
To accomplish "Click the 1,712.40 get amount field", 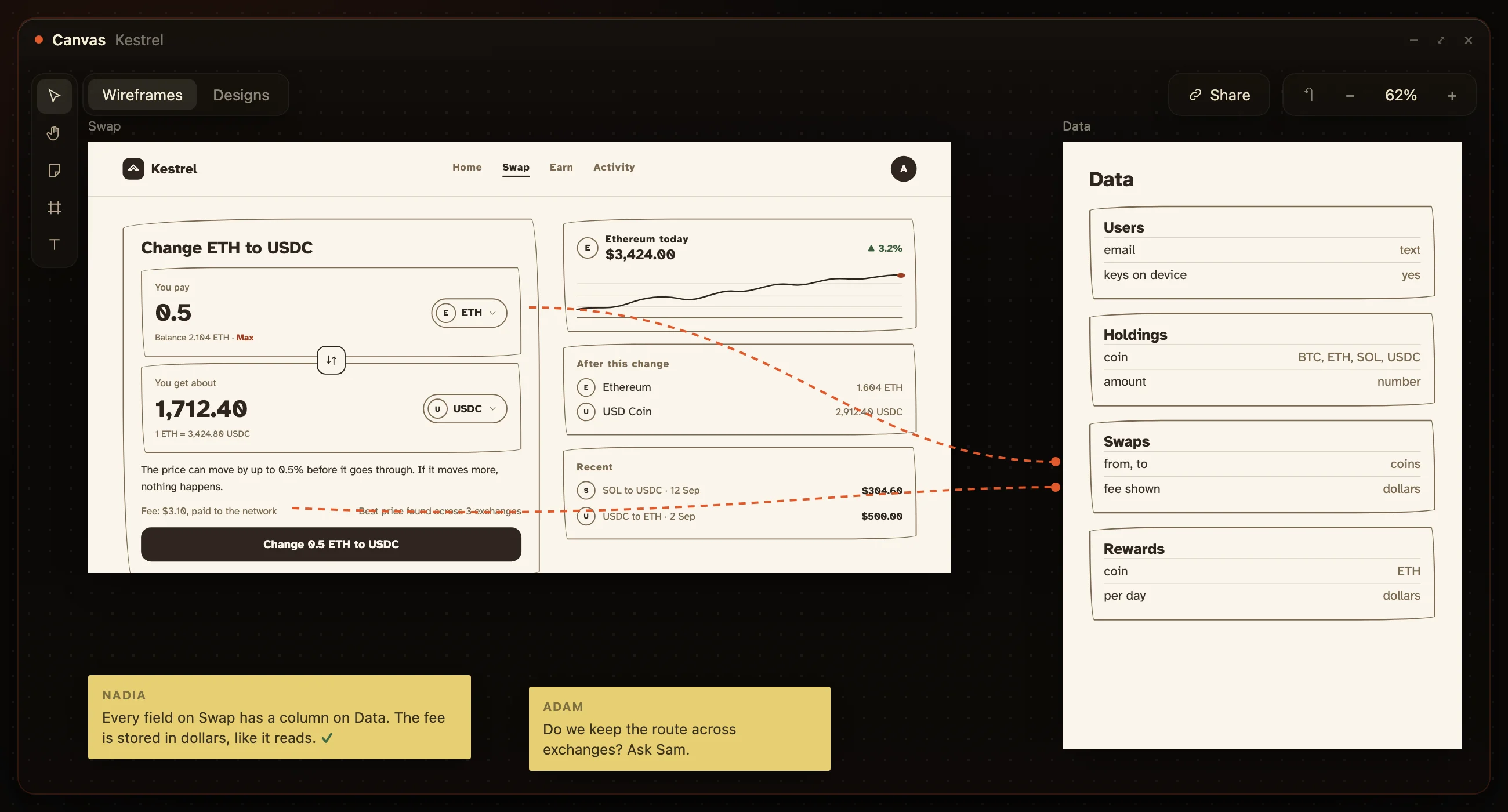I will pyautogui.click(x=201, y=409).
